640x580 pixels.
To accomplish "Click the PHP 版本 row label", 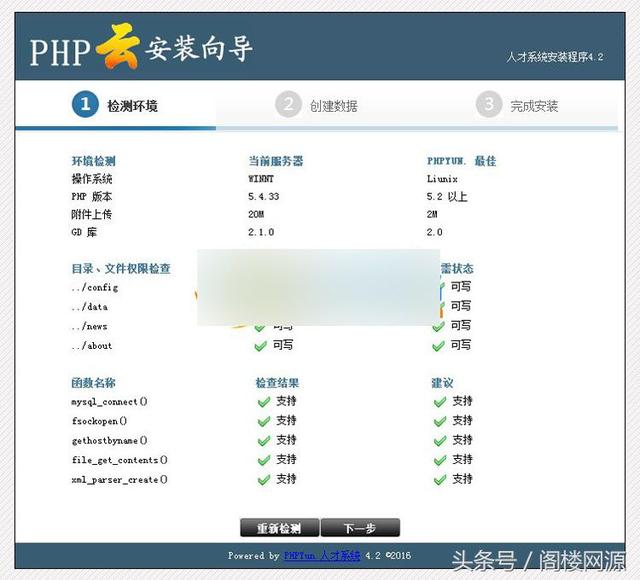I will [92, 196].
